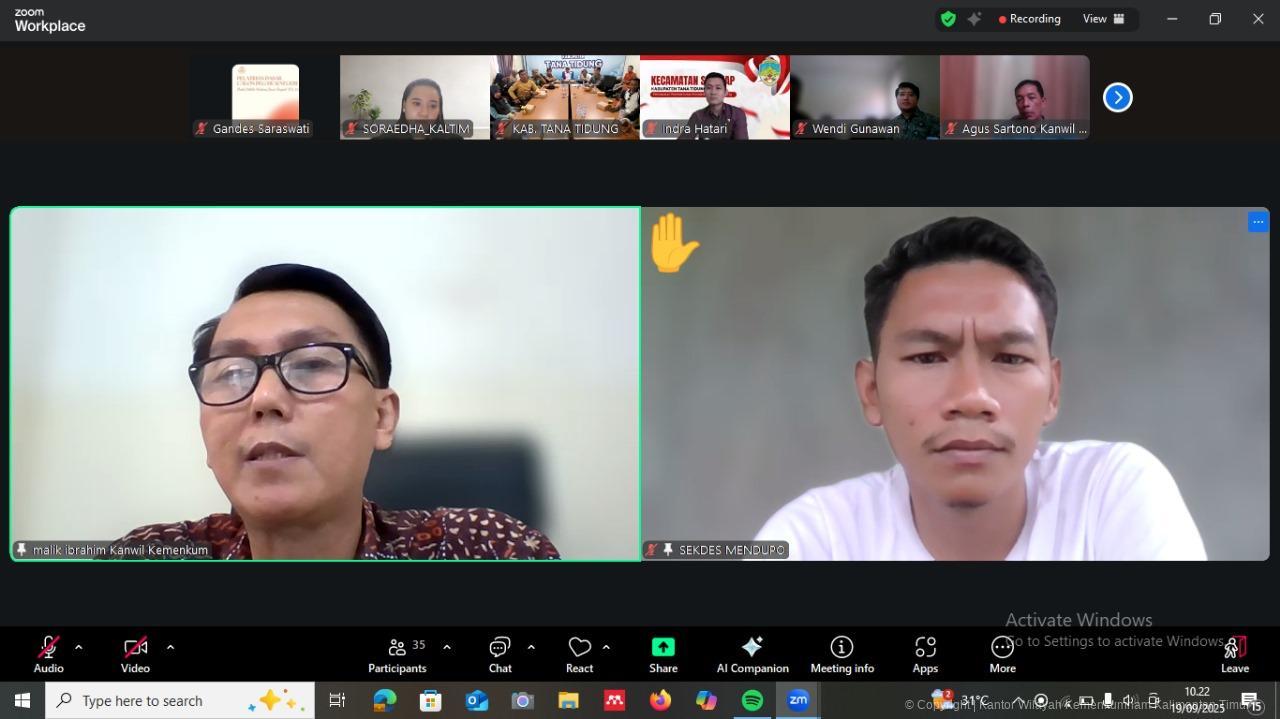Show hidden system tray icons
The image size is (1280, 719).
tap(1018, 700)
